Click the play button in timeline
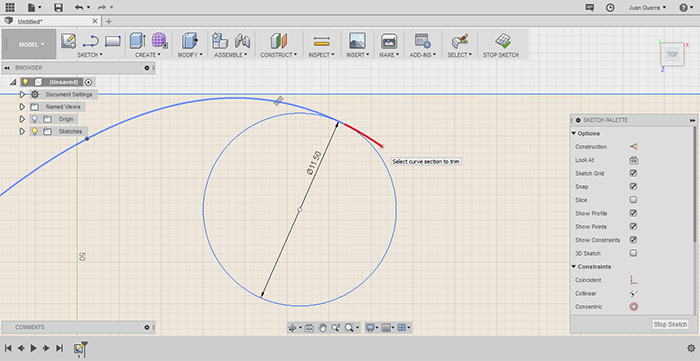 33,348
